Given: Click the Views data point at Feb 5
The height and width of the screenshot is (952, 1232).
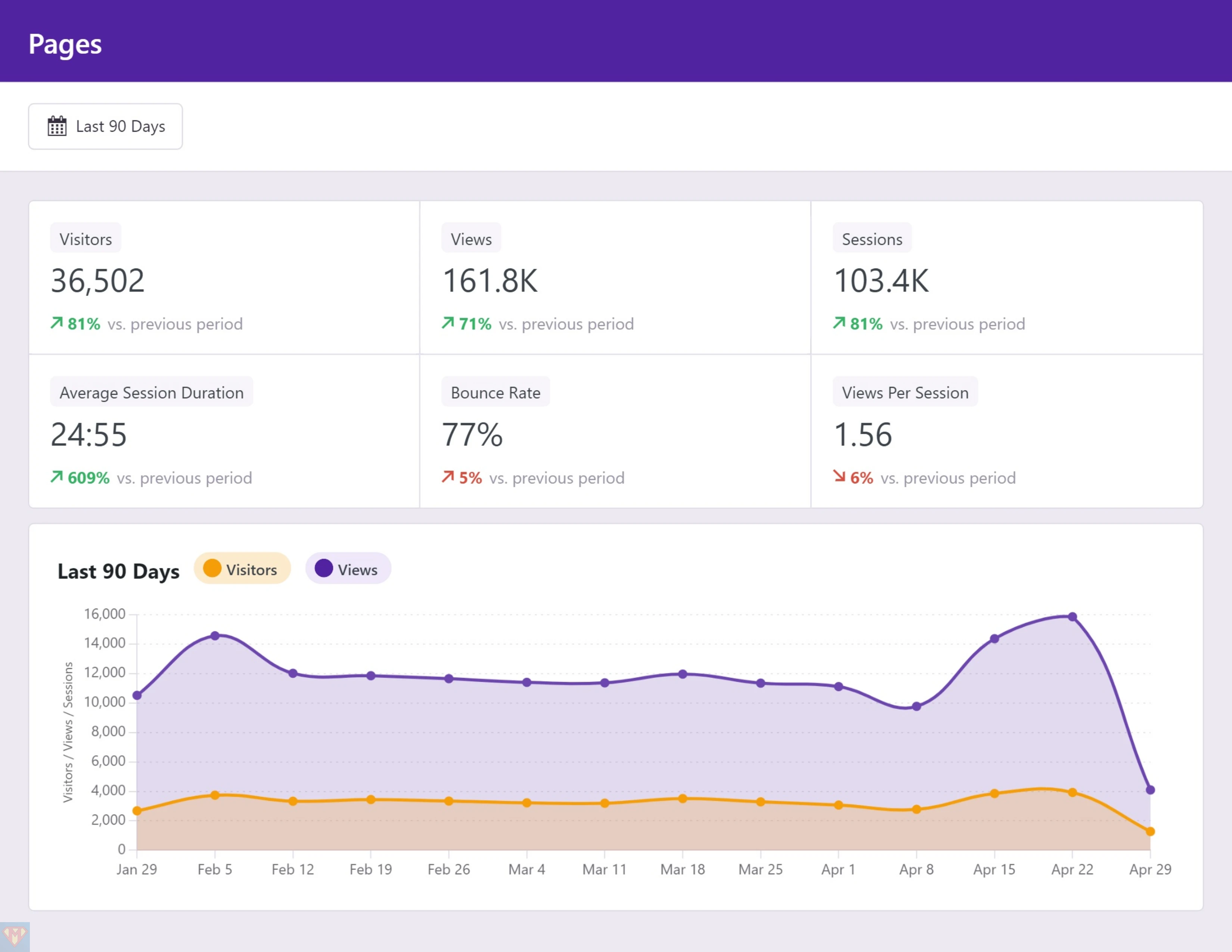Looking at the screenshot, I should [x=215, y=636].
